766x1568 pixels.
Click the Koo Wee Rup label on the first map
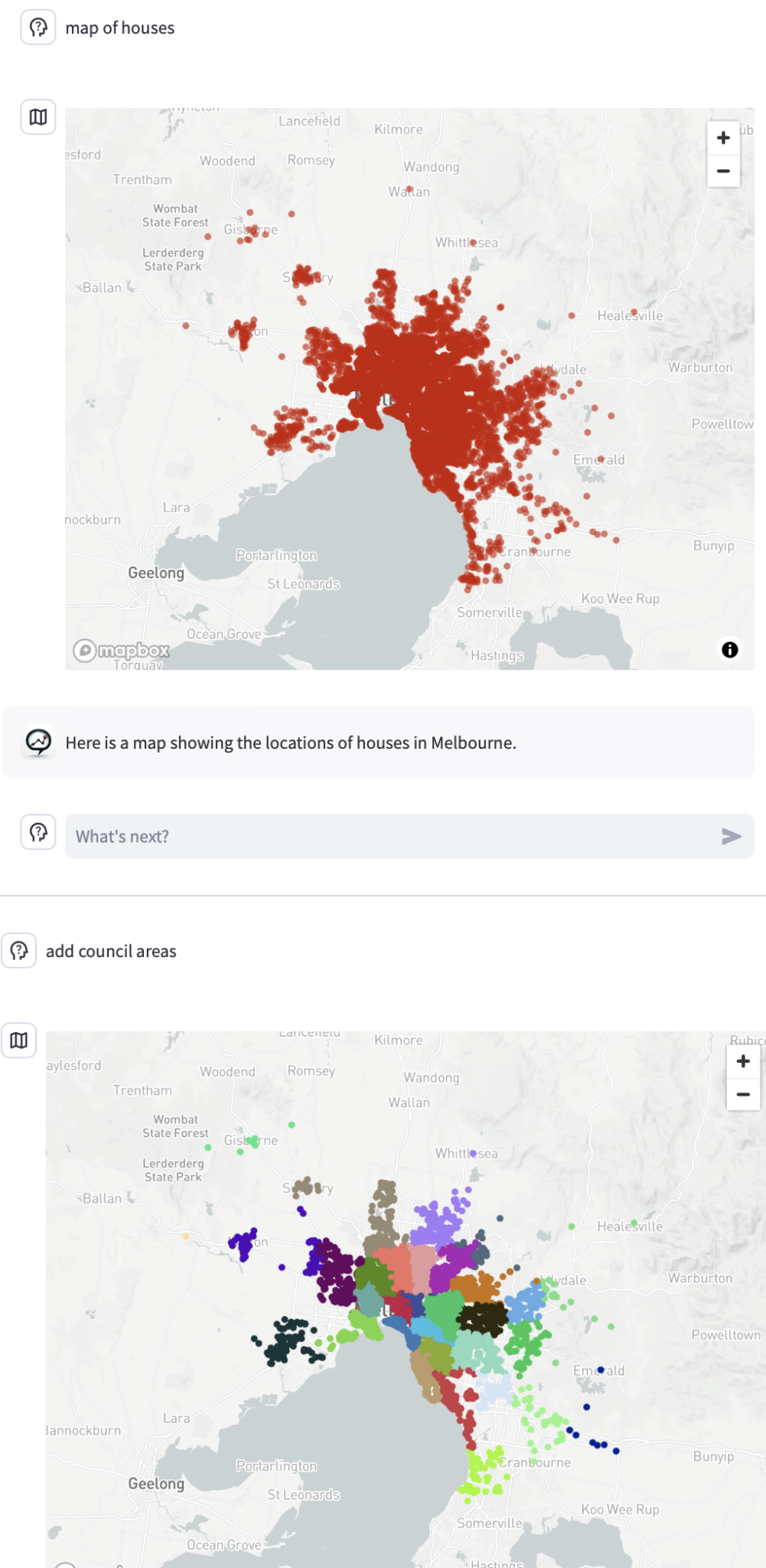(x=620, y=599)
